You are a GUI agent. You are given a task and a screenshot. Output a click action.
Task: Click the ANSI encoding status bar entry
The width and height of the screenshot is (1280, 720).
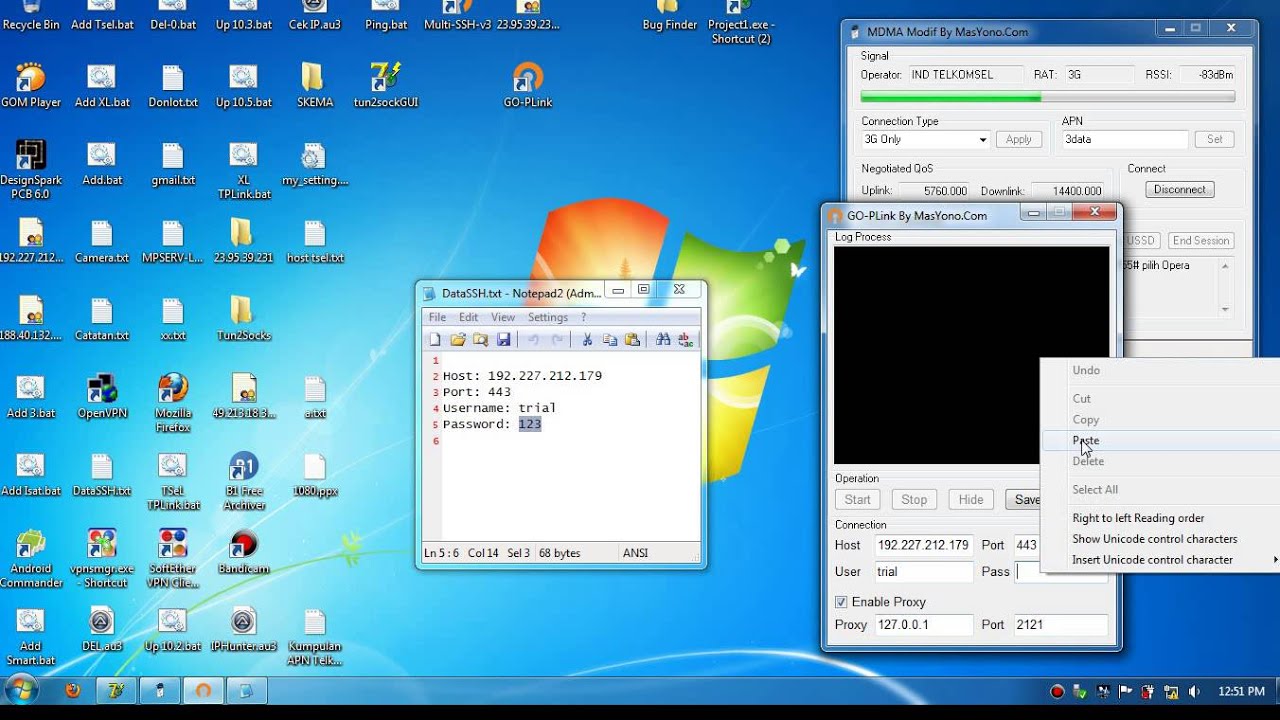click(635, 553)
